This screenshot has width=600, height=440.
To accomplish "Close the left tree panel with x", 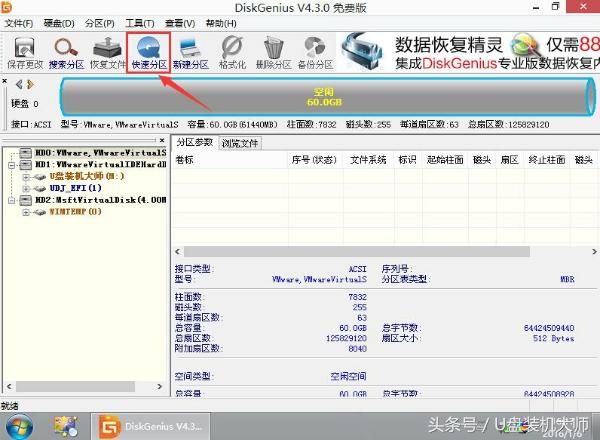I will (162, 140).
